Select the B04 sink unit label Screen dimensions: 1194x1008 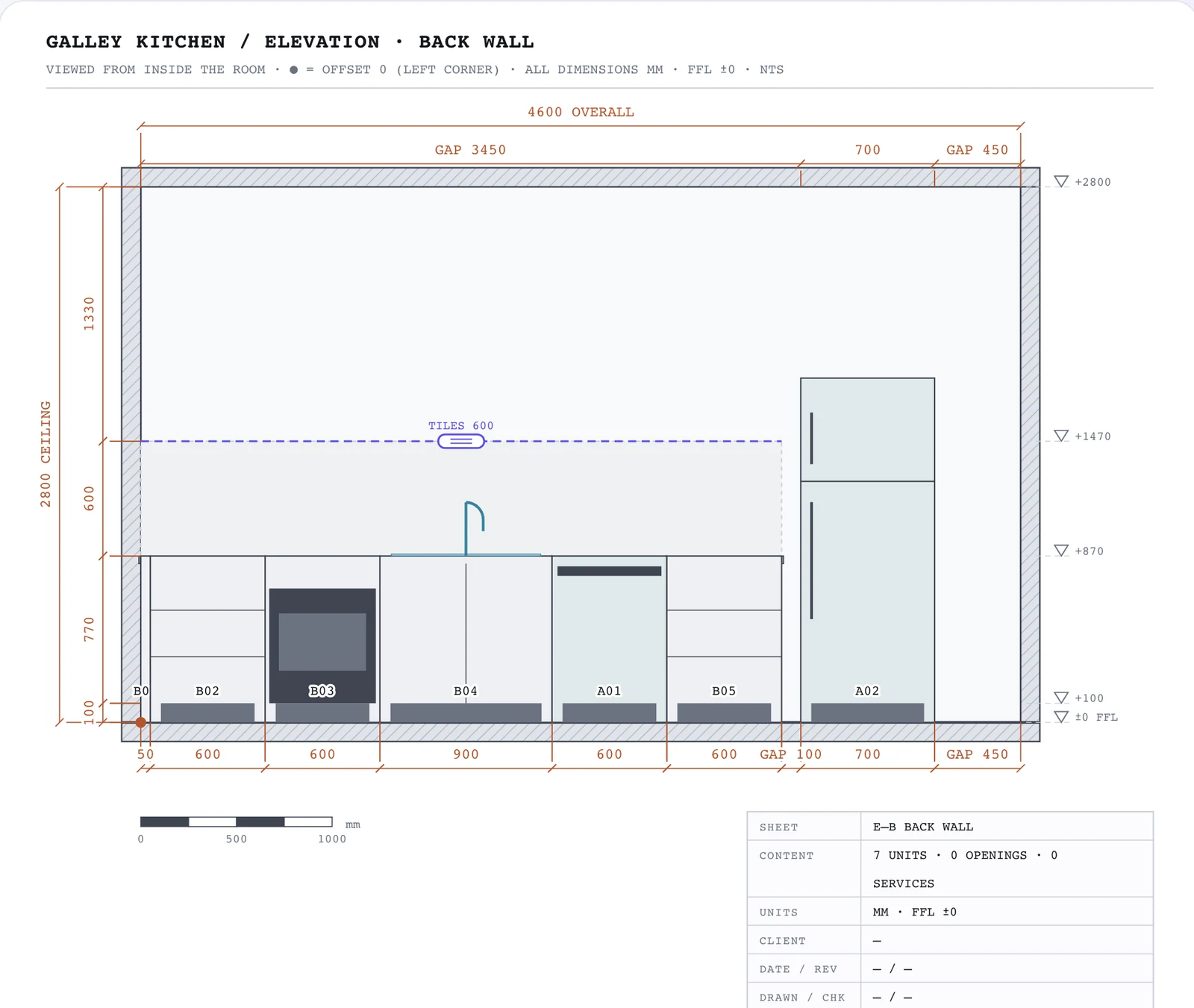(x=466, y=691)
